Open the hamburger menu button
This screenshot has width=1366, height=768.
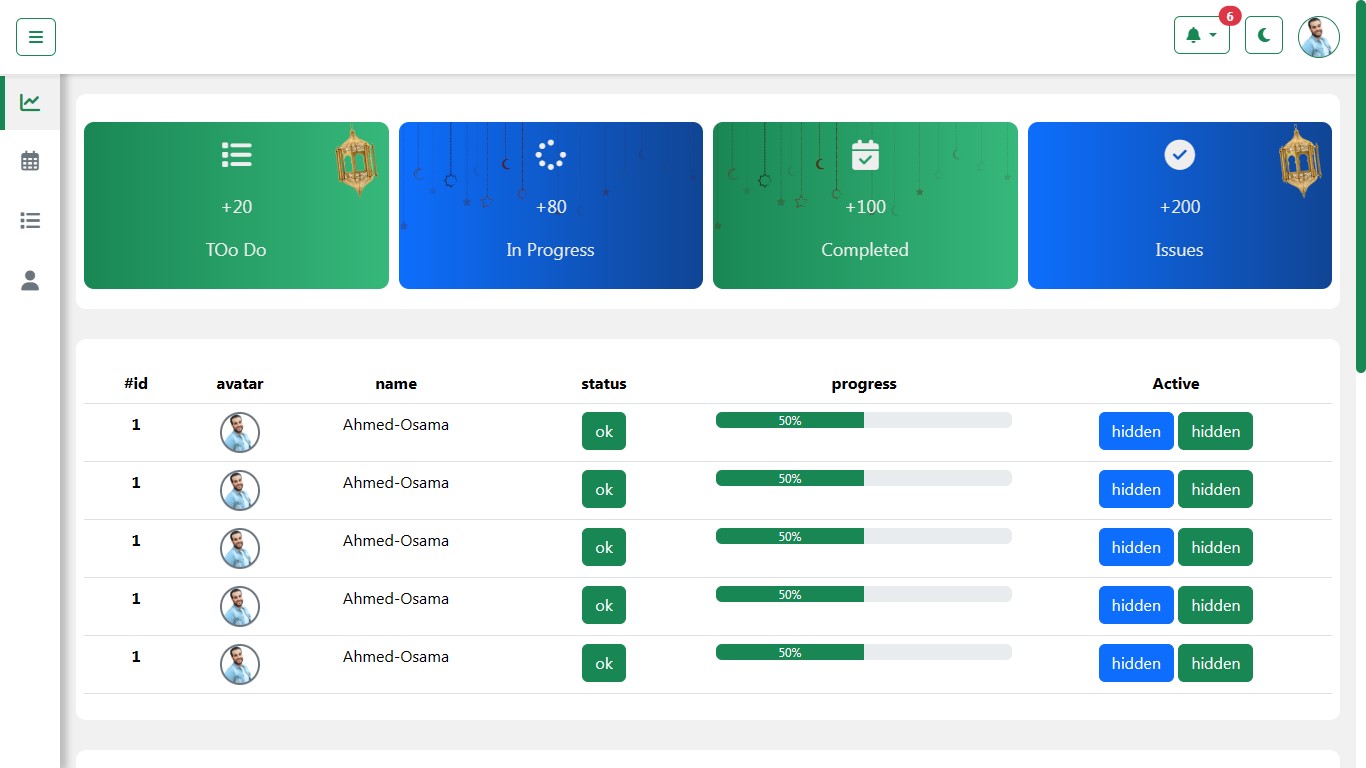tap(36, 37)
